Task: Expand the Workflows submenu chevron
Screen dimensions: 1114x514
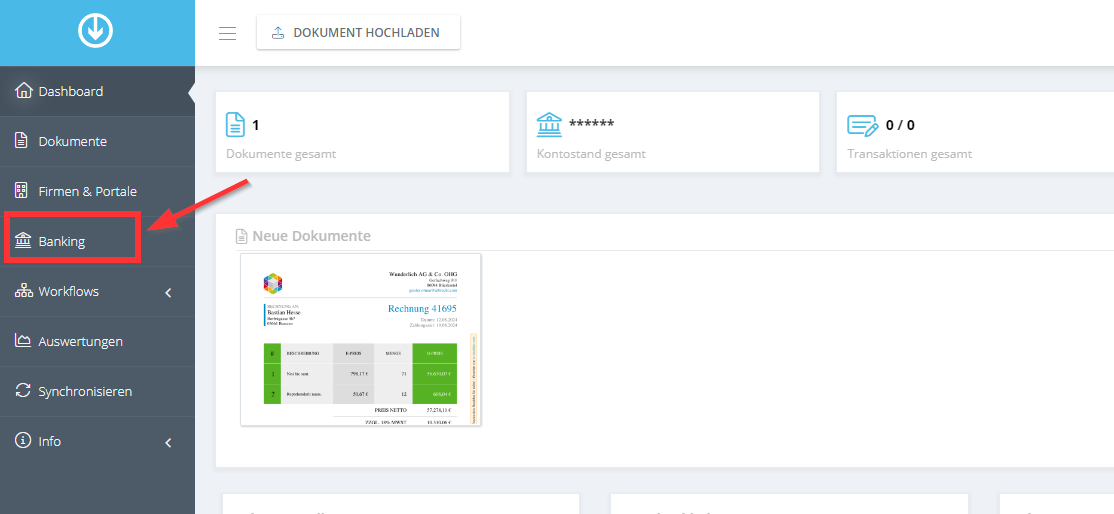Action: click(x=168, y=292)
